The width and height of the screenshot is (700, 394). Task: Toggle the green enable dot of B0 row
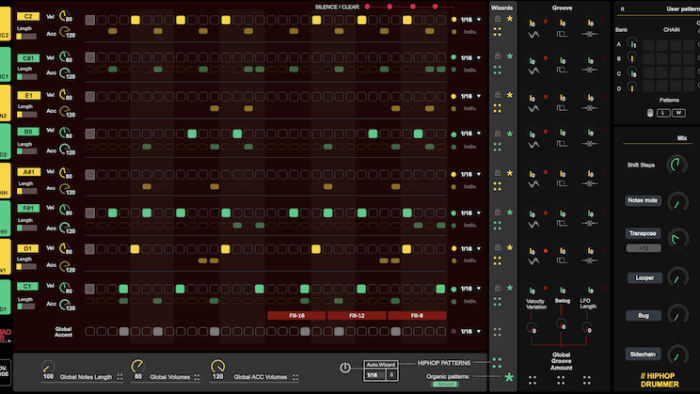point(454,134)
